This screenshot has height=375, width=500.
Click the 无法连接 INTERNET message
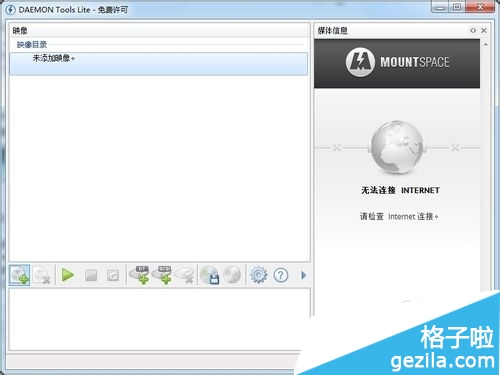[x=400, y=190]
